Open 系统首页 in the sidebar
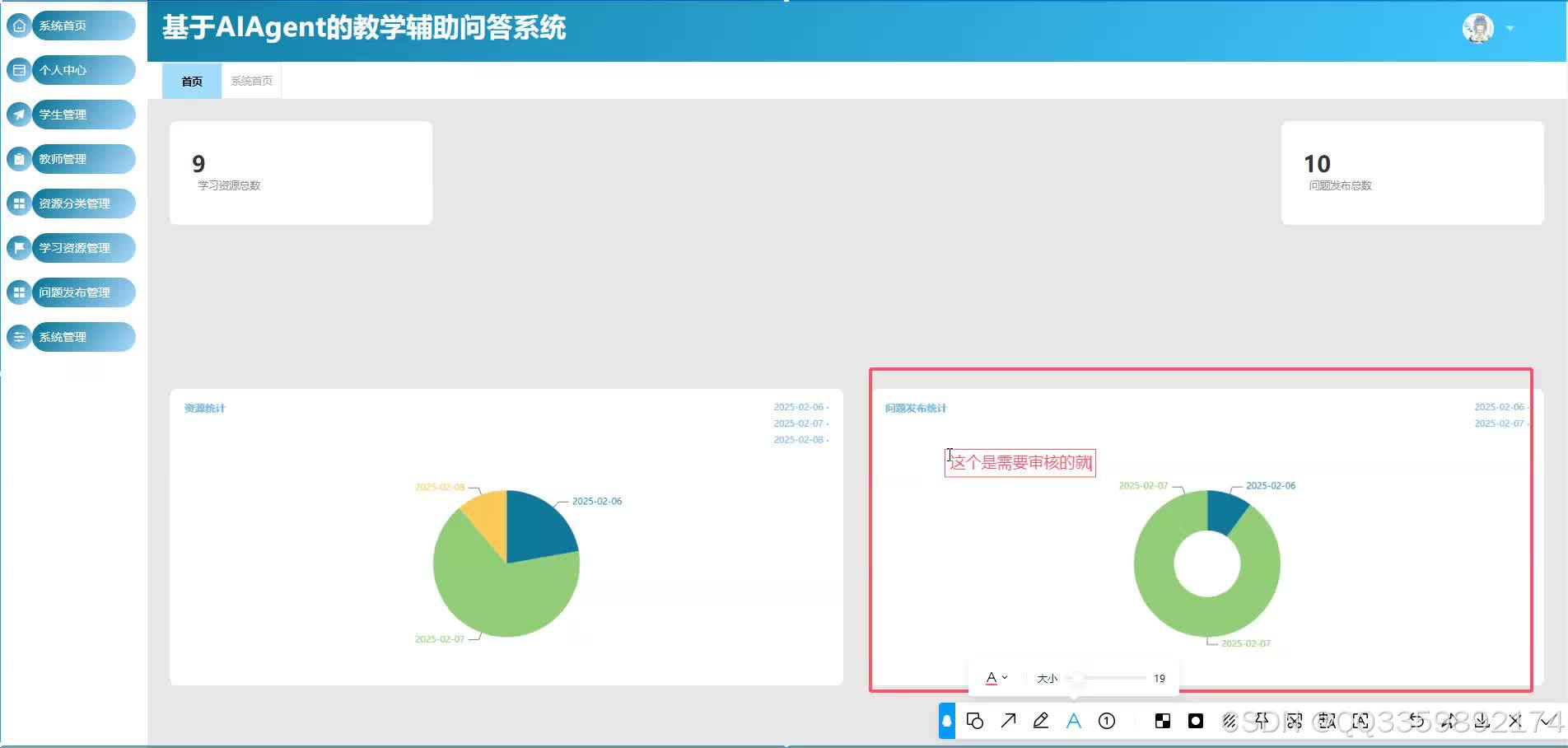Screen dimensions: 1568x748 coord(71,26)
